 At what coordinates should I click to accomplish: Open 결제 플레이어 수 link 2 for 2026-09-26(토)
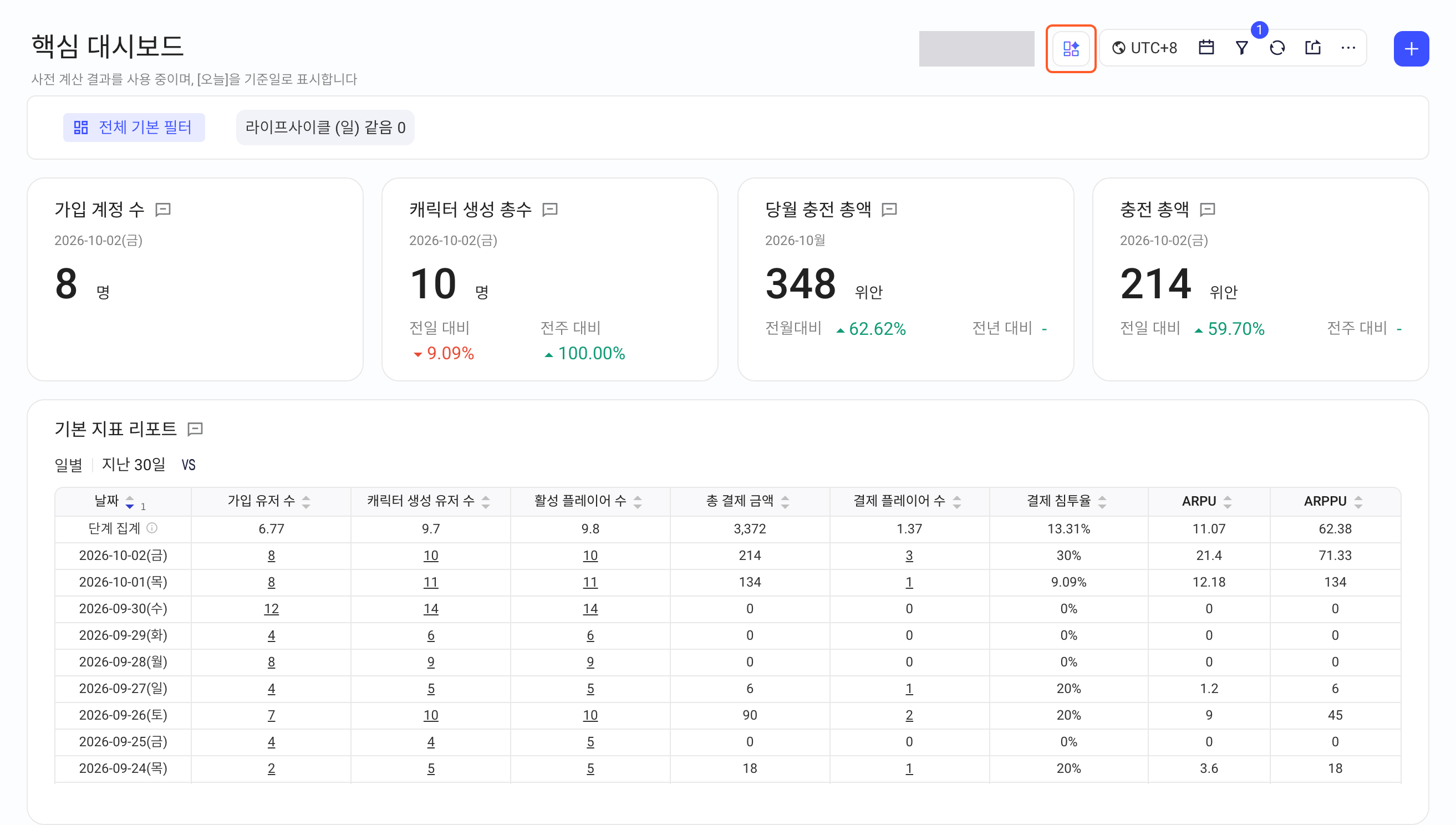[x=909, y=716]
